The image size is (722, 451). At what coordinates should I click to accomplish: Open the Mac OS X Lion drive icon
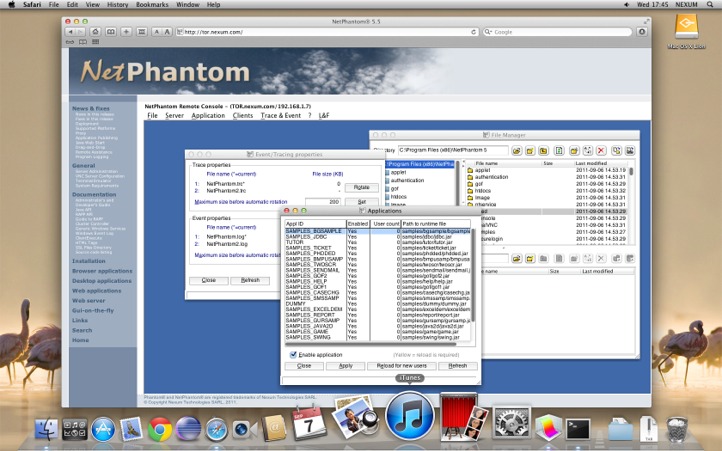[686, 30]
